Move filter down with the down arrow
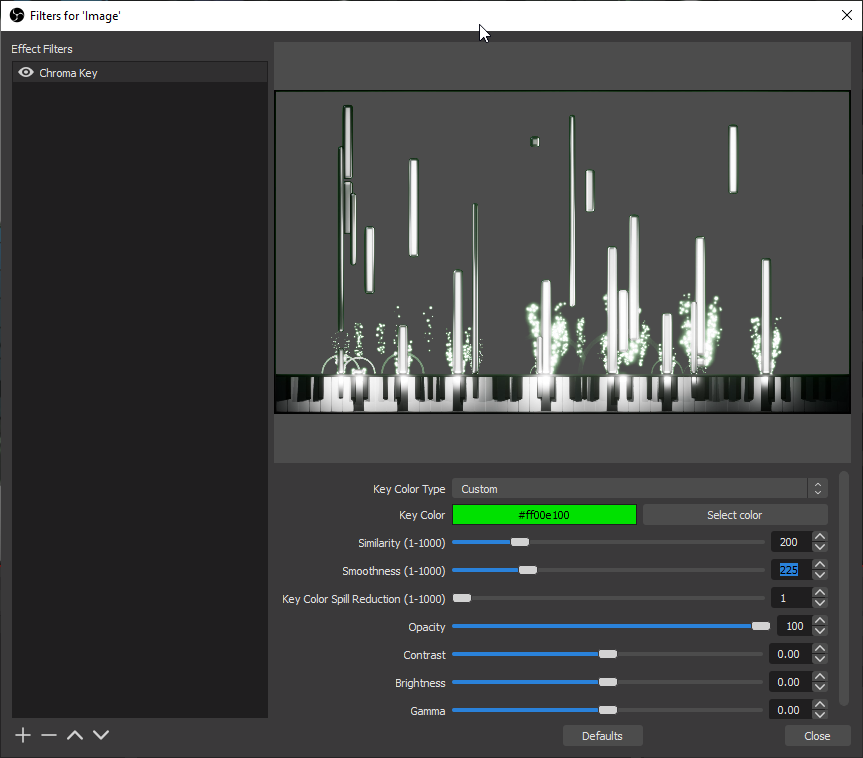 pos(101,735)
